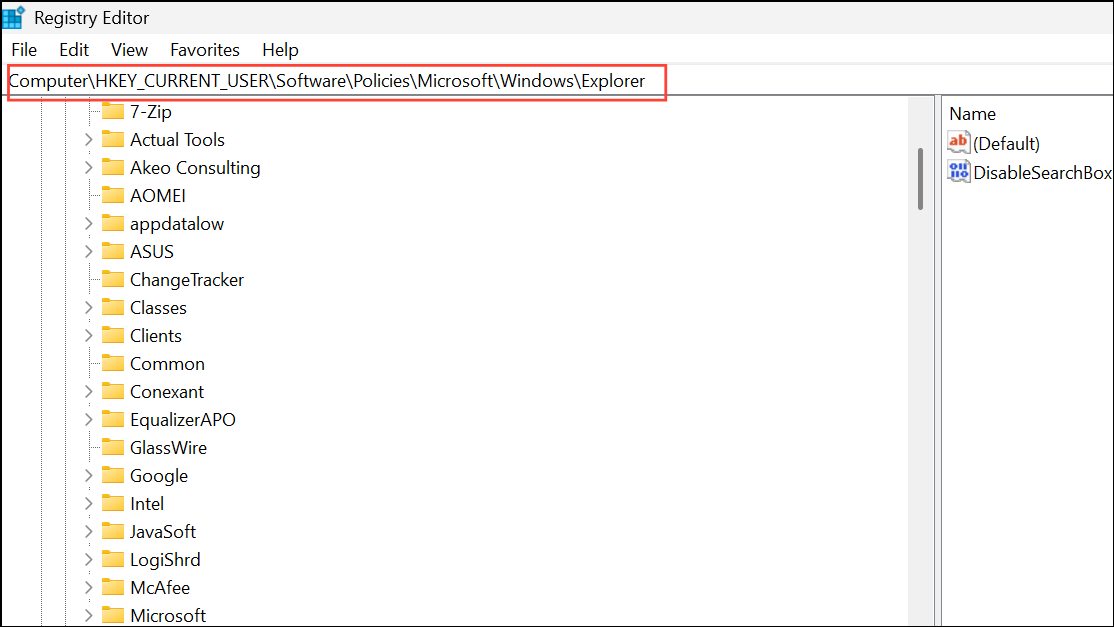Select the Classes folder icon
This screenshot has height=627, width=1114.
pos(113,307)
